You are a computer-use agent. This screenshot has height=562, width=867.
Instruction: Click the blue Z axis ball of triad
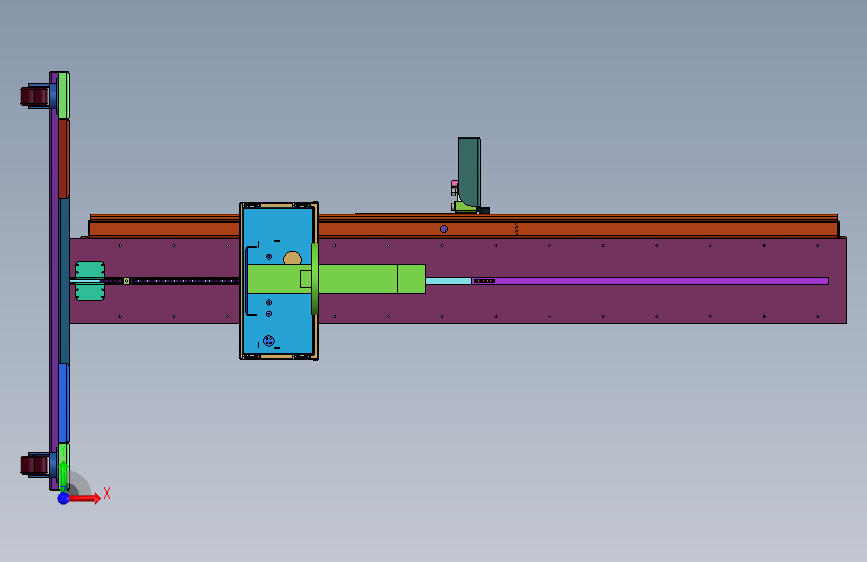pos(63,499)
